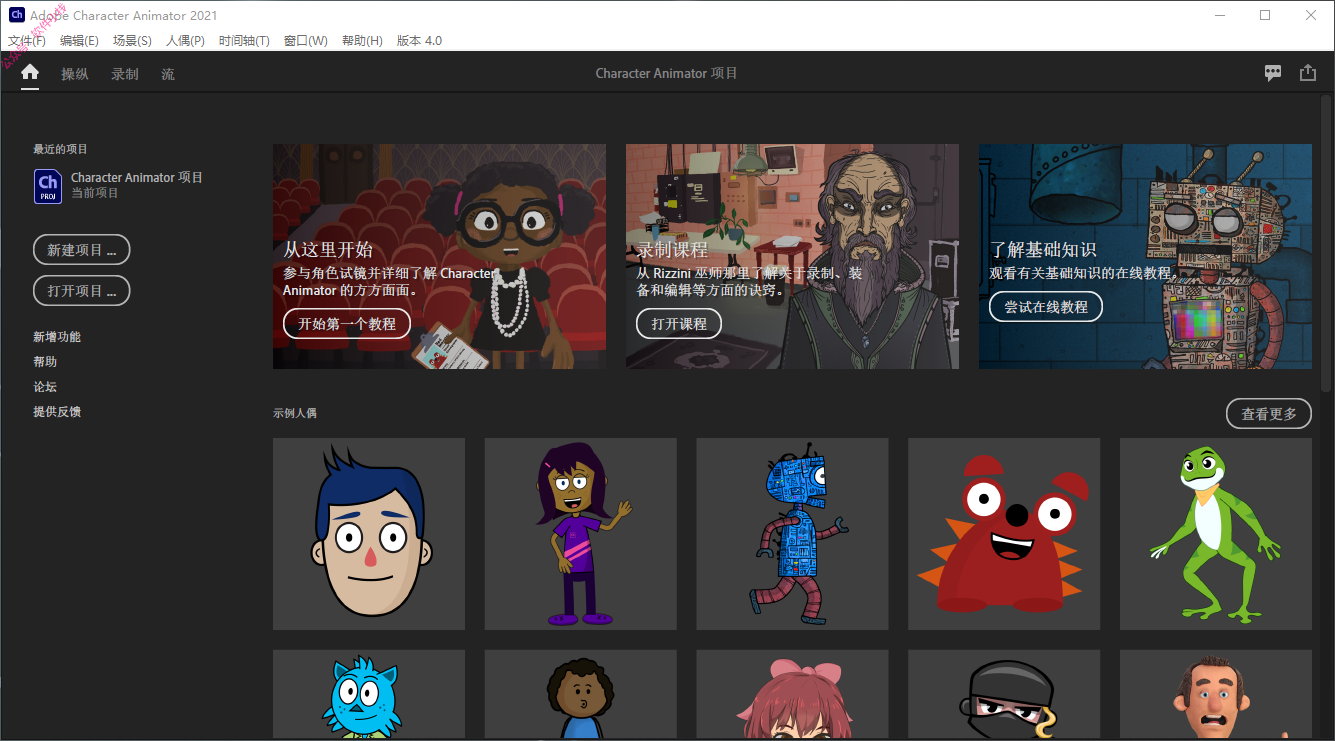1335x741 pixels.
Task: Open the blue-haired boy face puppet
Action: 369,534
